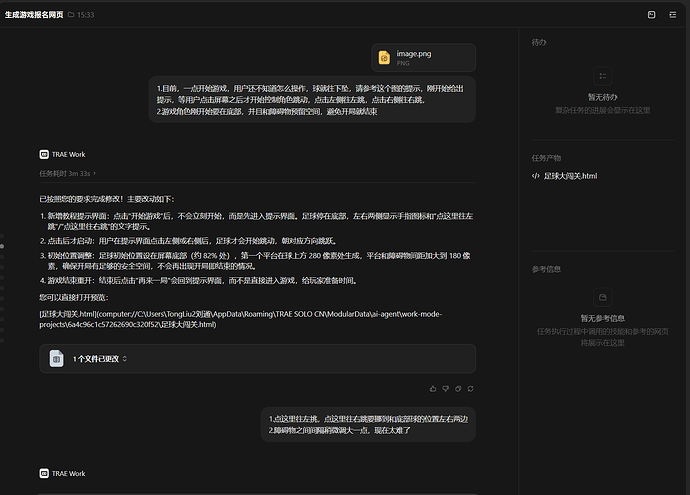This screenshot has width=690, height=495.
Task: Click the lower TRAE Work logo icon
Action: pyautogui.click(x=44, y=473)
